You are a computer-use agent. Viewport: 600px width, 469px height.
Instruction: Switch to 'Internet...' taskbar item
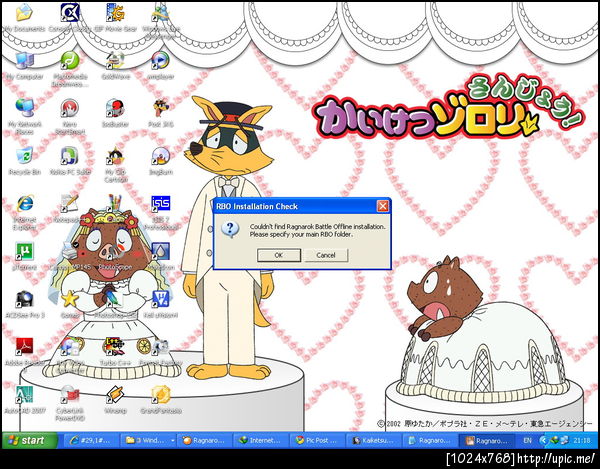(x=261, y=441)
